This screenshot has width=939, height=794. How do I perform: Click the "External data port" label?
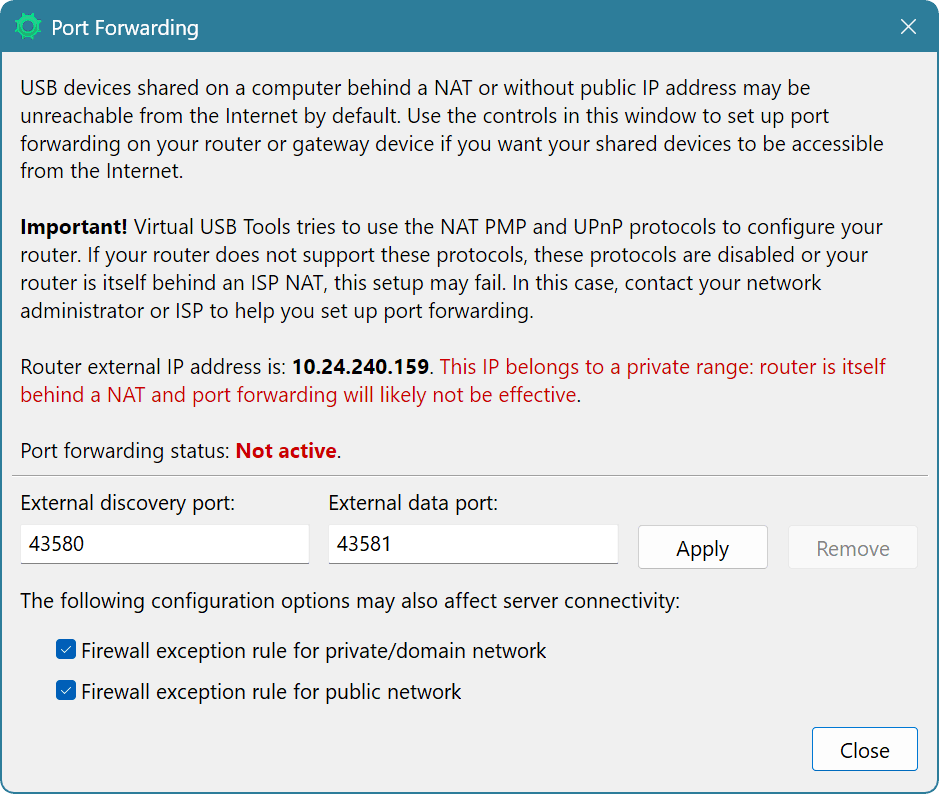[413, 503]
